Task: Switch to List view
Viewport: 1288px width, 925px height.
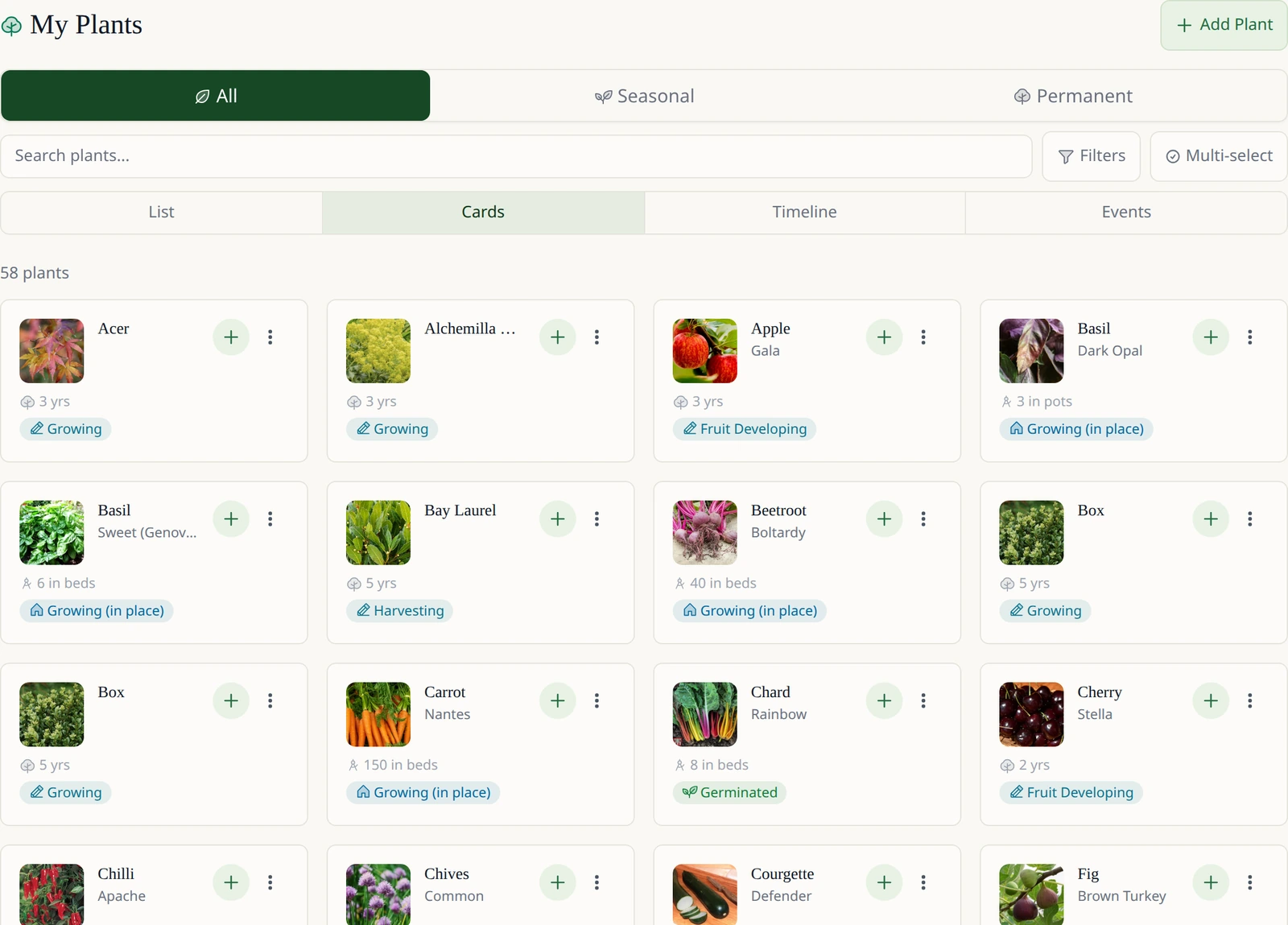Action: (x=161, y=213)
